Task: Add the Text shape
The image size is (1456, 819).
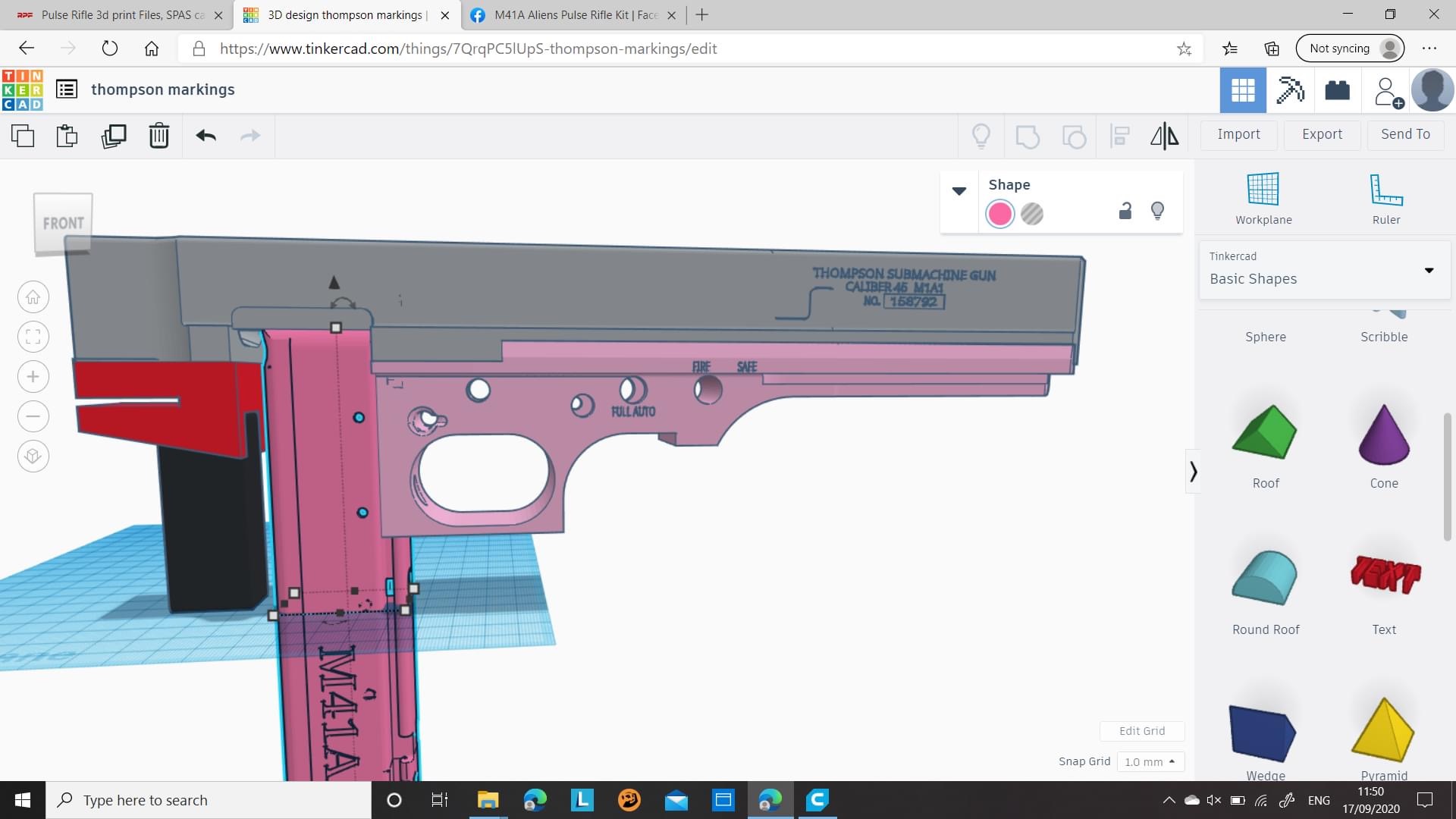Action: point(1384,593)
